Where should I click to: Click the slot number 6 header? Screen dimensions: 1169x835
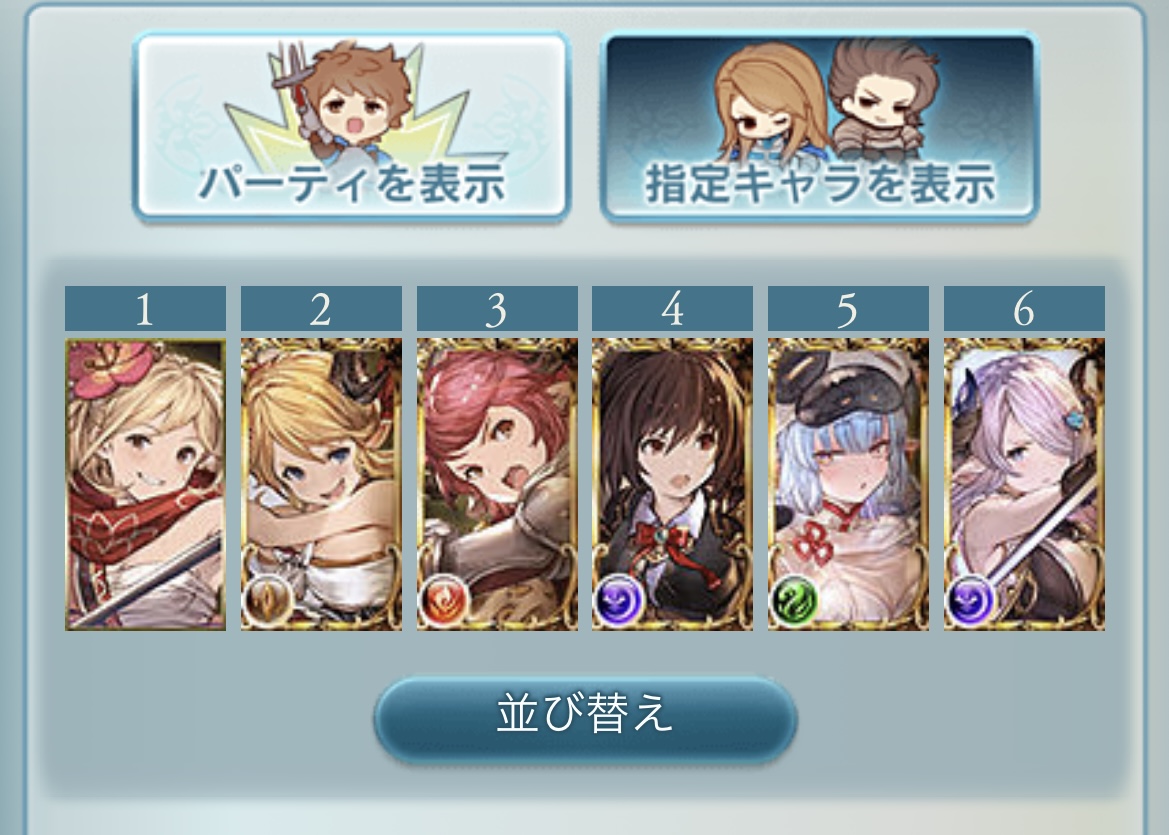coord(1024,308)
